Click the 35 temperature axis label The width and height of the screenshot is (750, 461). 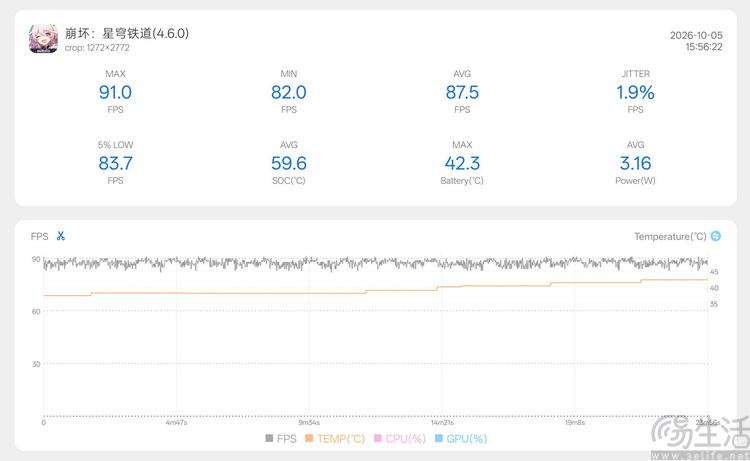click(714, 304)
